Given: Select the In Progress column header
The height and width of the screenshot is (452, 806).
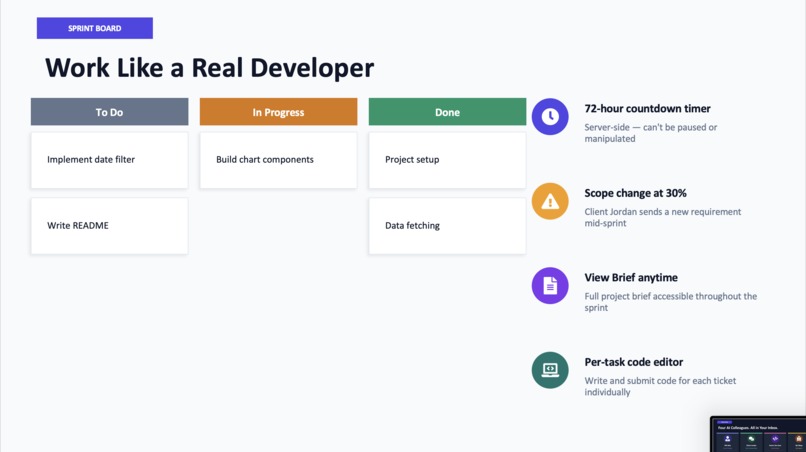Looking at the screenshot, I should [279, 112].
